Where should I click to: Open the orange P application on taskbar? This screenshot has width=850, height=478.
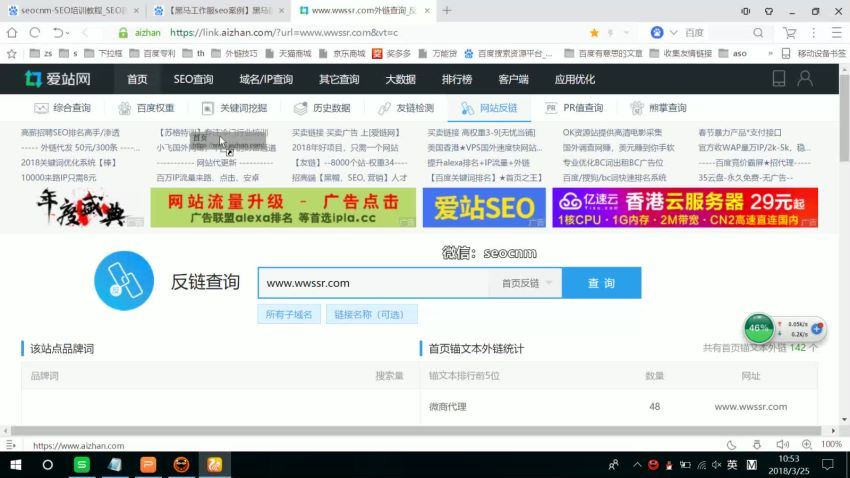pos(148,465)
